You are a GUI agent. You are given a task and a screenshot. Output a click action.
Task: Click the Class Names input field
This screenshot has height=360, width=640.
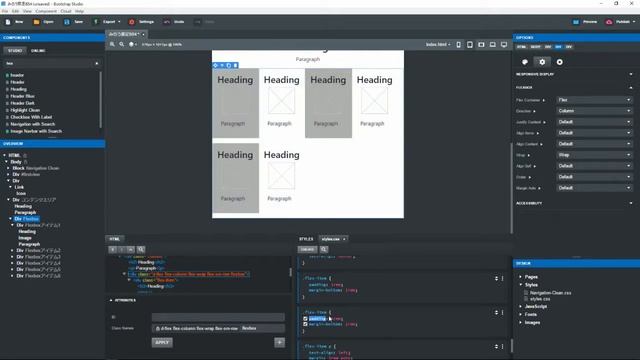pyautogui.click(x=218, y=329)
